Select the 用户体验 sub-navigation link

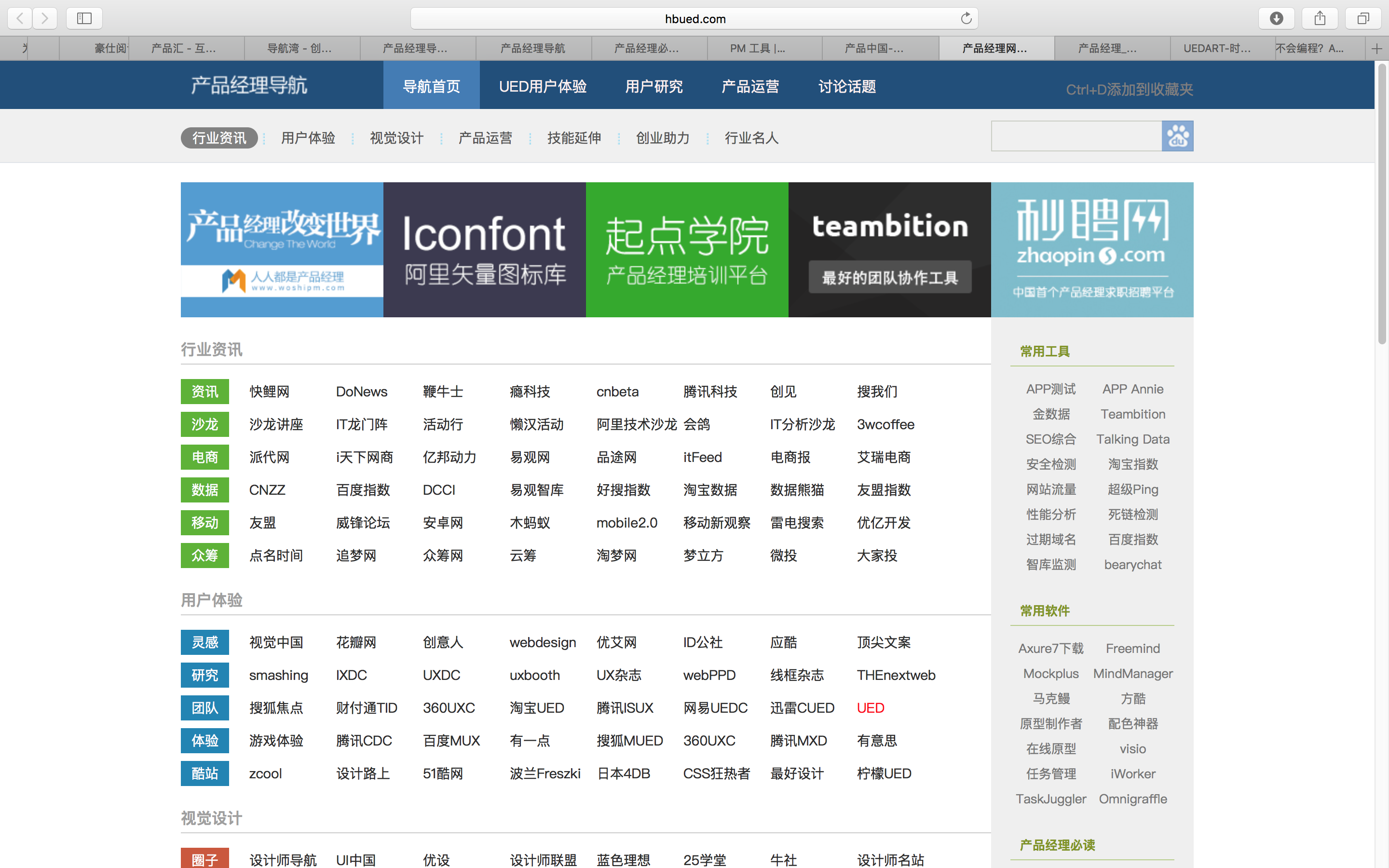pos(308,138)
